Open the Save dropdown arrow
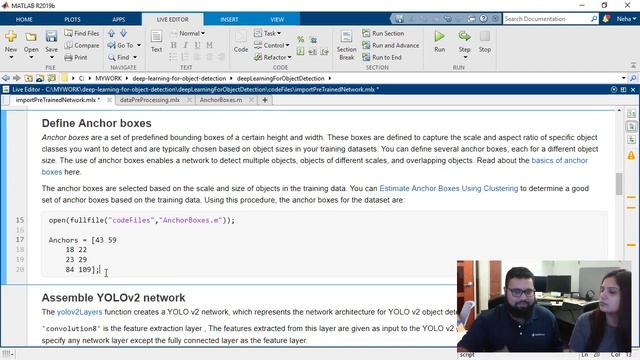Image resolution: width=640 pixels, height=360 pixels. (51, 57)
